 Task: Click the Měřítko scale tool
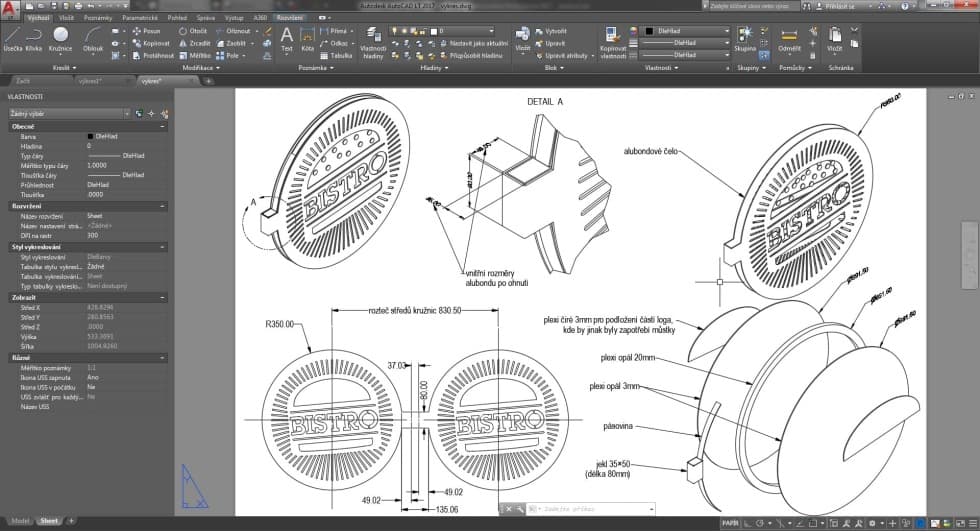point(194,56)
